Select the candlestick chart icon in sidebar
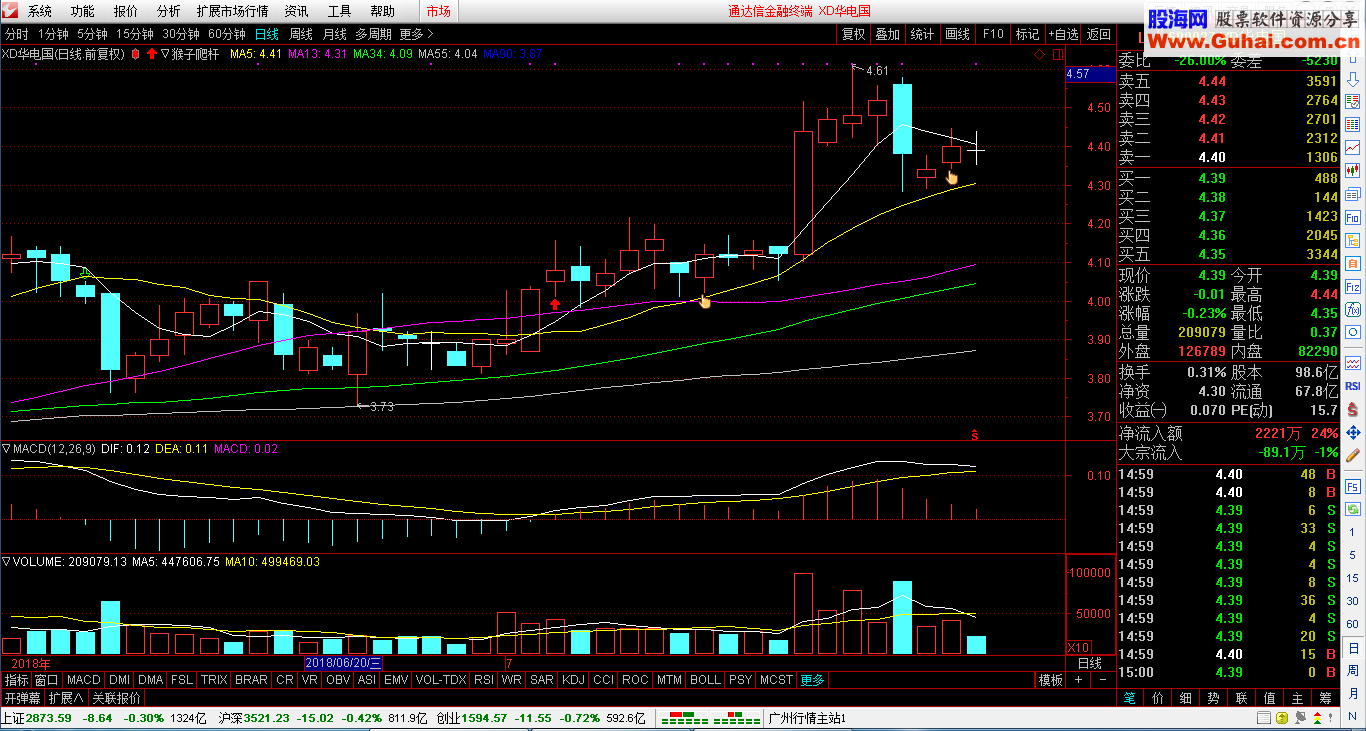The width and height of the screenshot is (1366, 731). pos(1353,170)
